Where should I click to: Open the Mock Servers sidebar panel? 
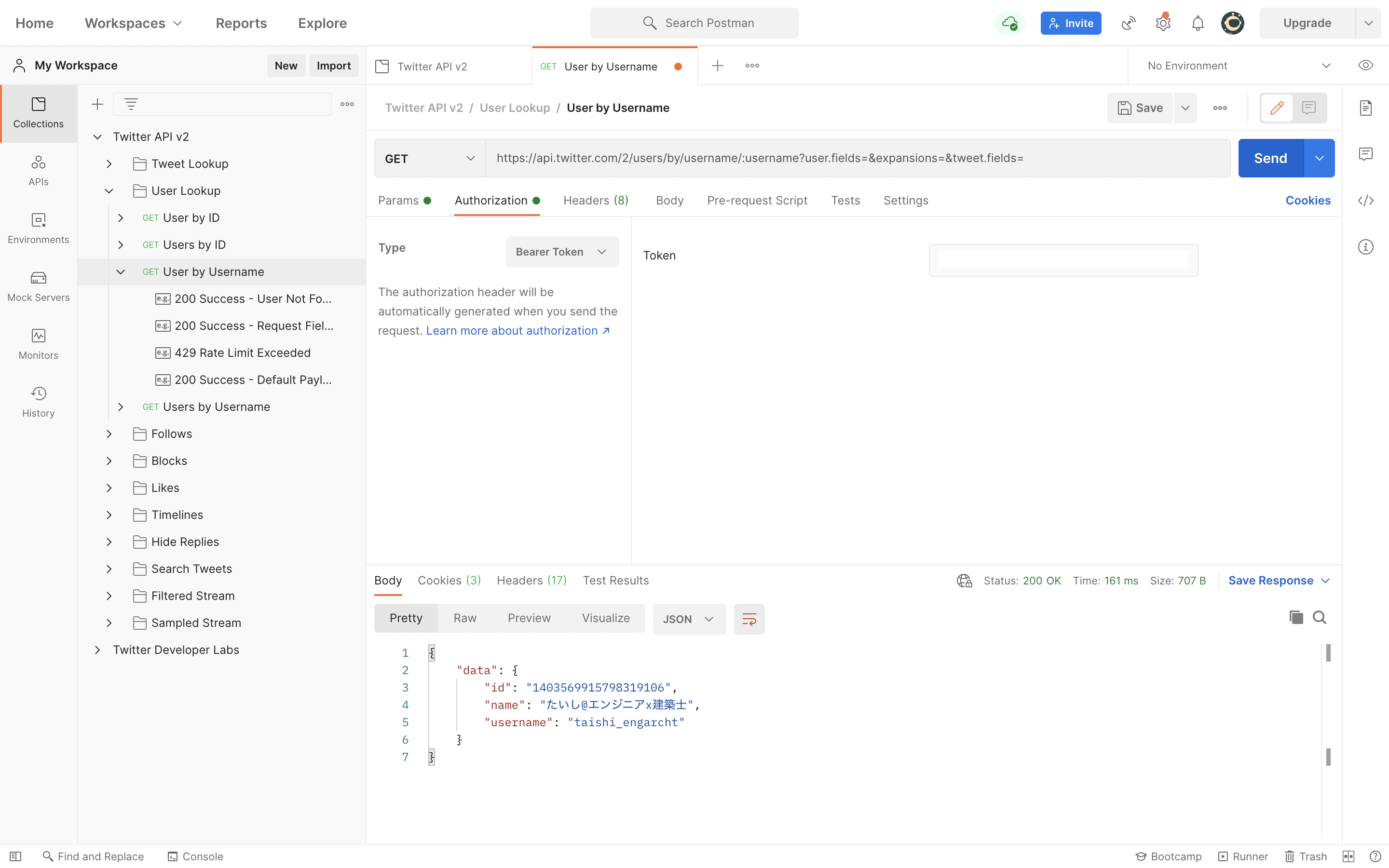tap(39, 285)
